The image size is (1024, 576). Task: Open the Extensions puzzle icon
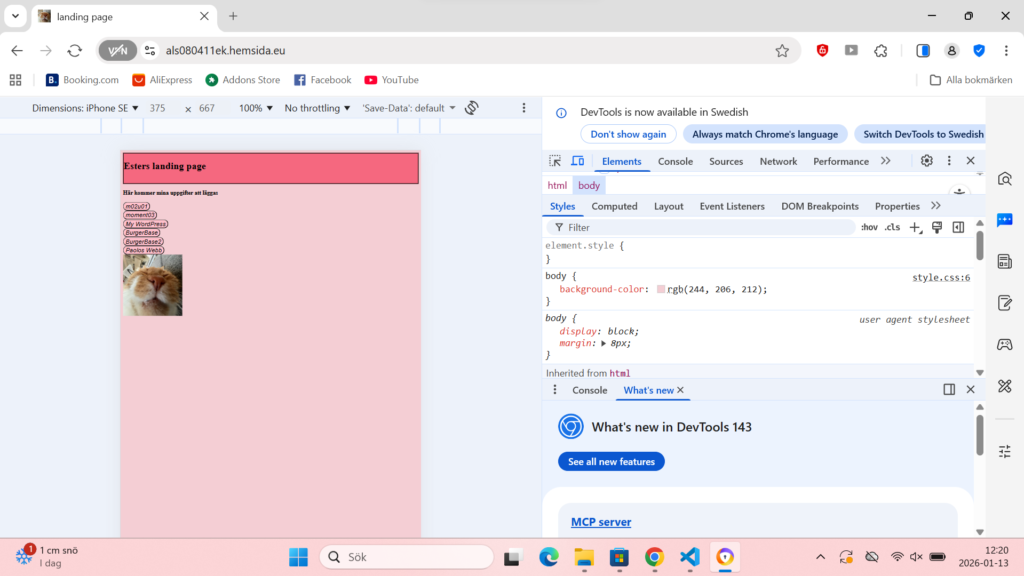click(880, 51)
